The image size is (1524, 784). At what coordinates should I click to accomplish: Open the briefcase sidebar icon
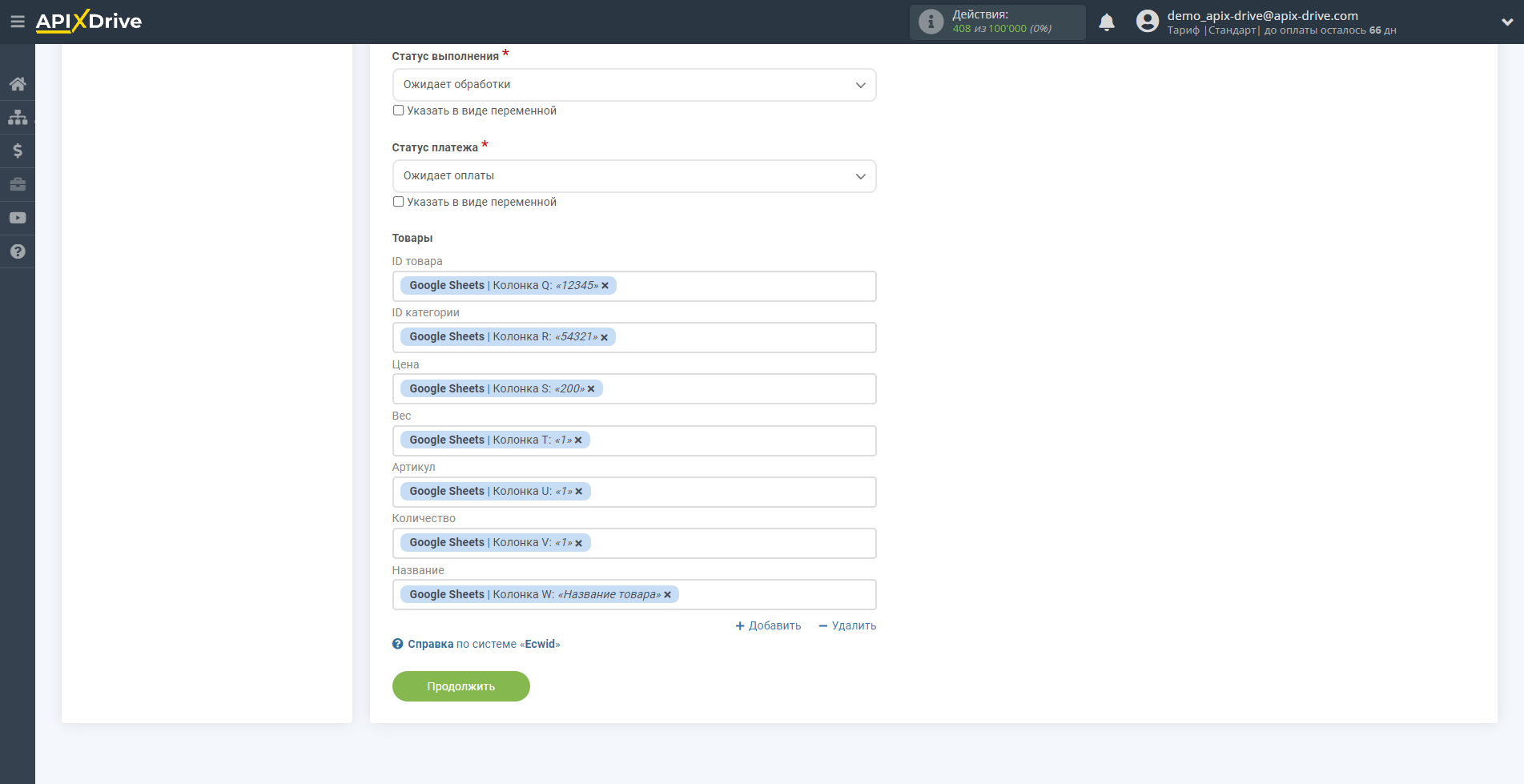point(18,184)
